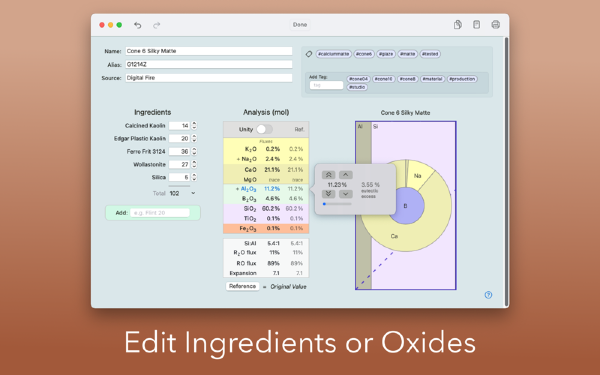
Task: Select the #production suggested tag
Action: [462, 79]
